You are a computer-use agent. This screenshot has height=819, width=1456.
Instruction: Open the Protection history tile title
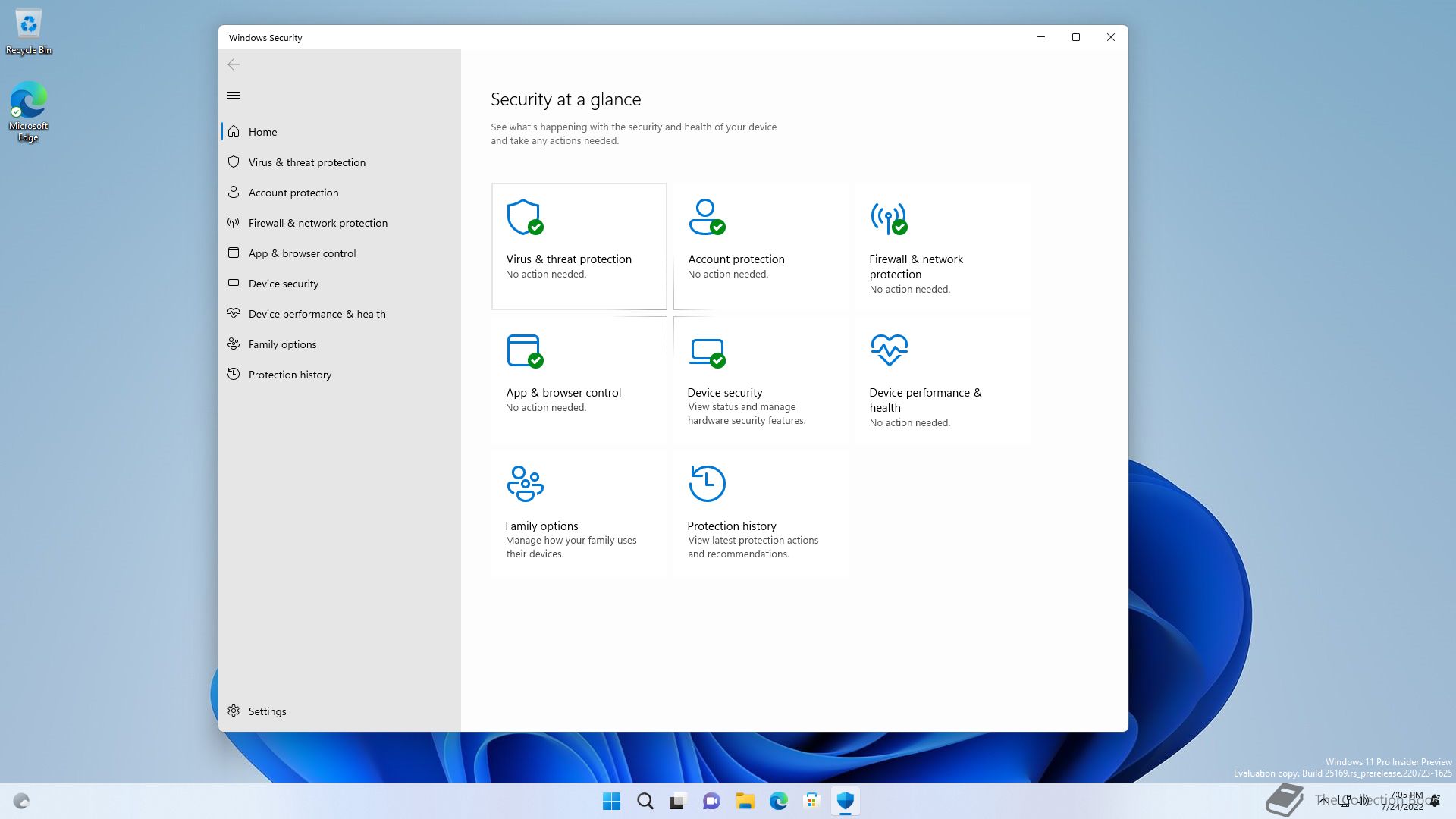pos(731,526)
